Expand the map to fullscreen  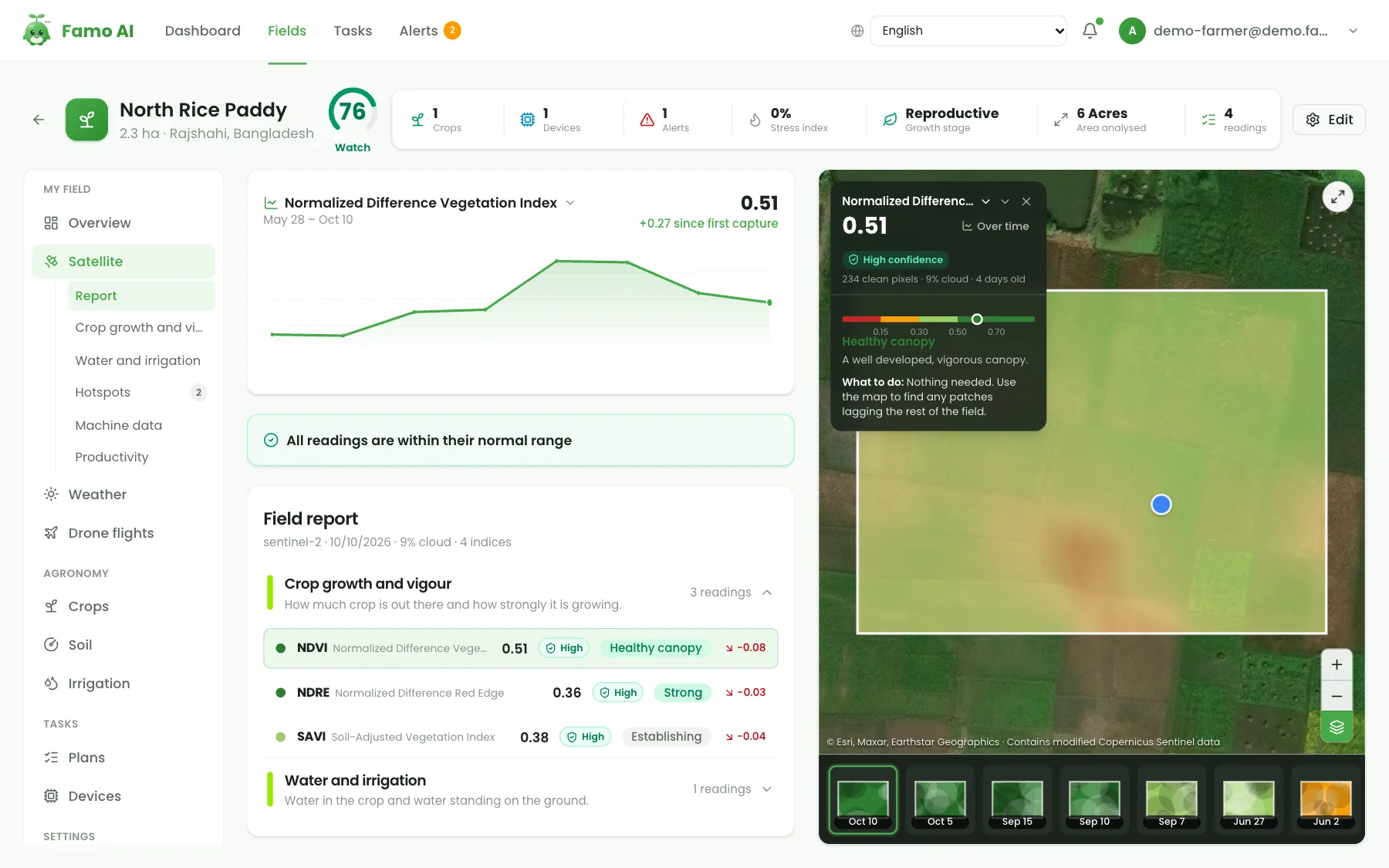pos(1337,197)
